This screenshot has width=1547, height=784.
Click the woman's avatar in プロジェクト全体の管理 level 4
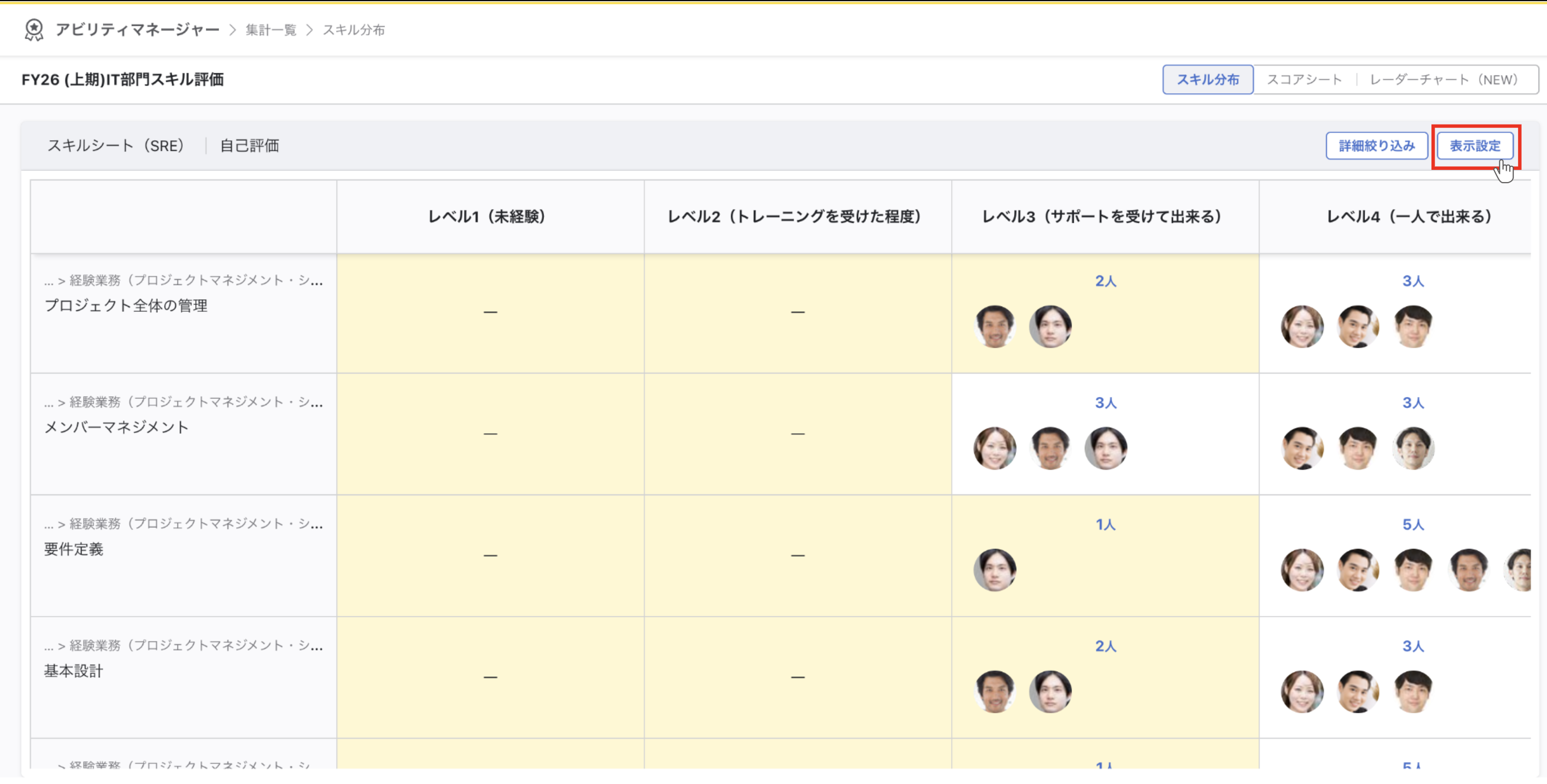click(1303, 327)
